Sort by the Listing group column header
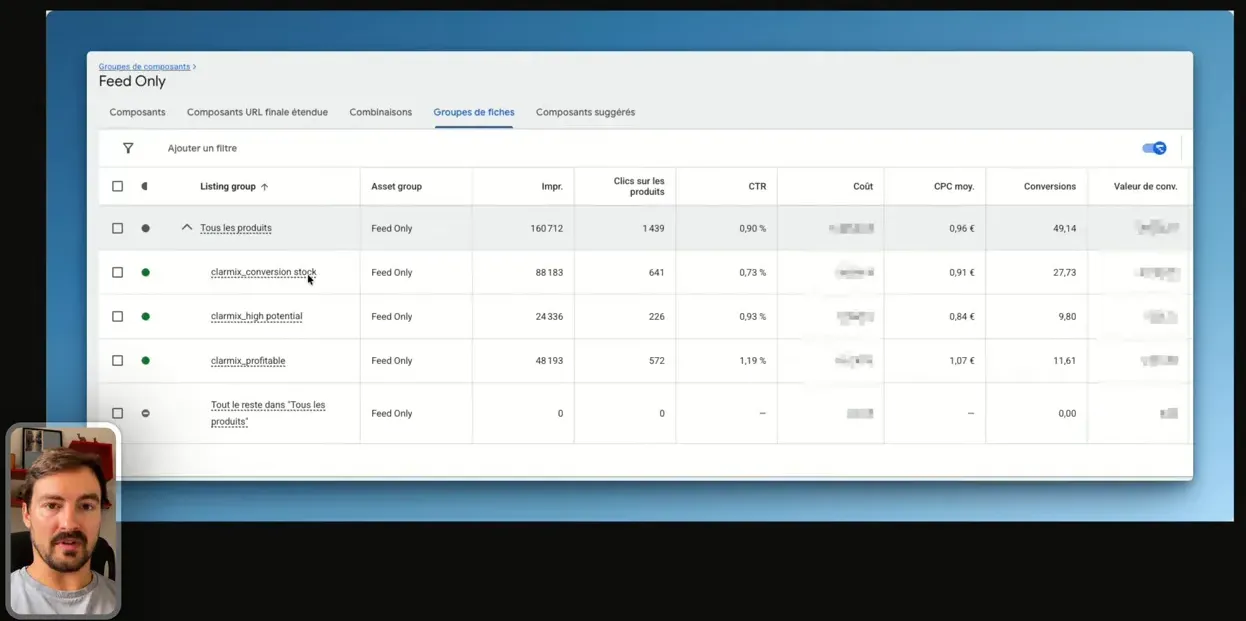 point(228,186)
